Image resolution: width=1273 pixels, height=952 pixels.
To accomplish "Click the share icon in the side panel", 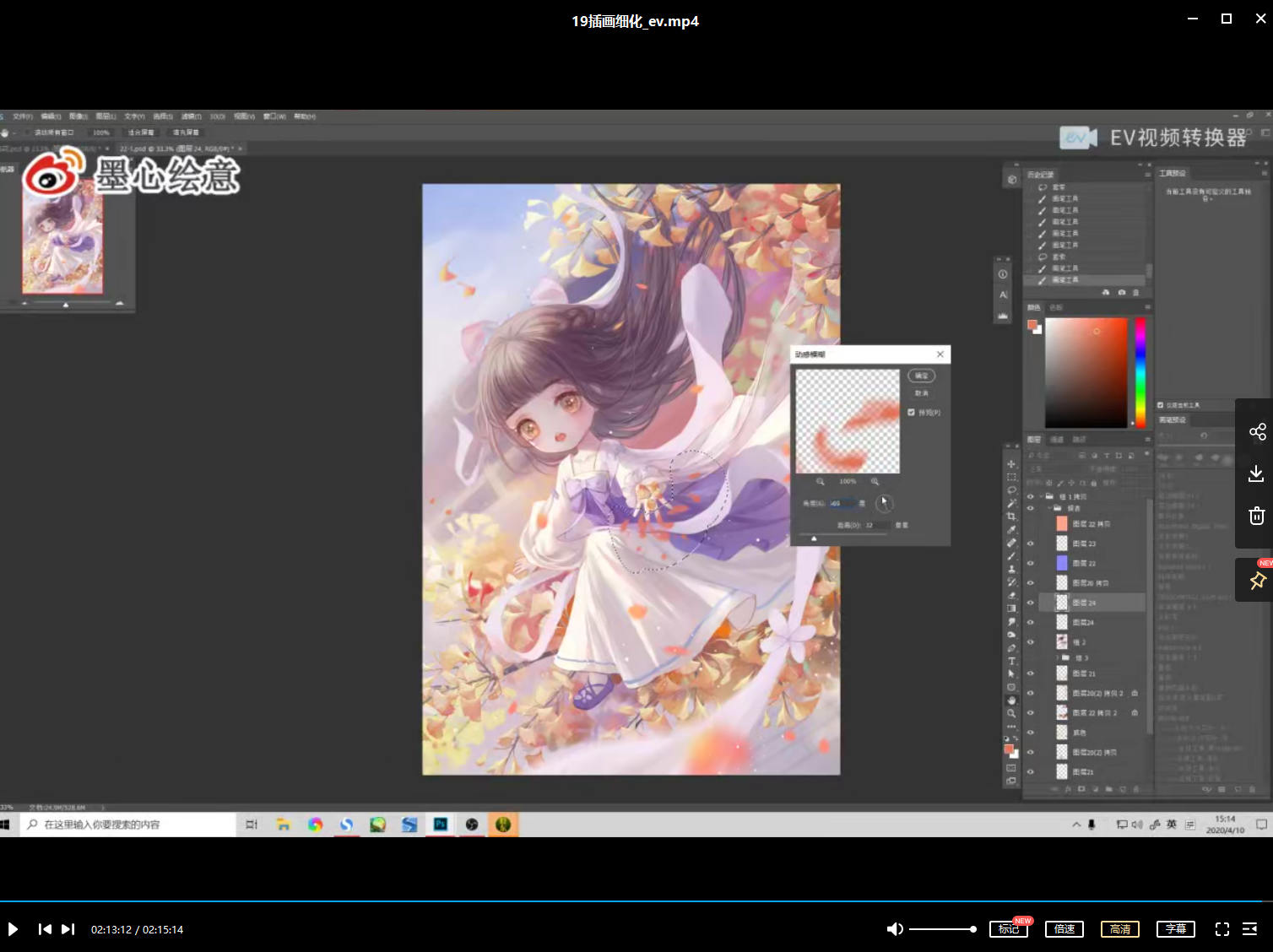I will click(1257, 432).
